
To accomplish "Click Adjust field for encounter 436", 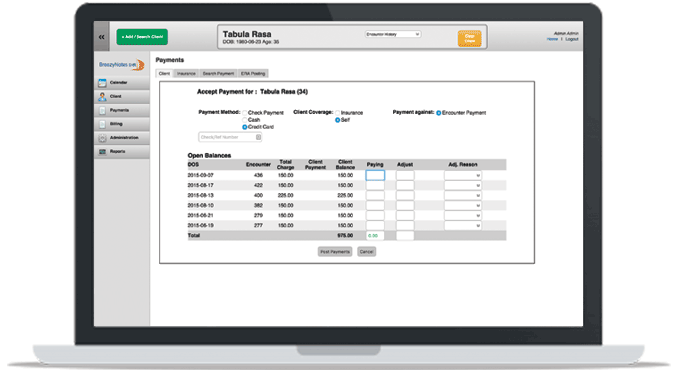I will [x=405, y=175].
